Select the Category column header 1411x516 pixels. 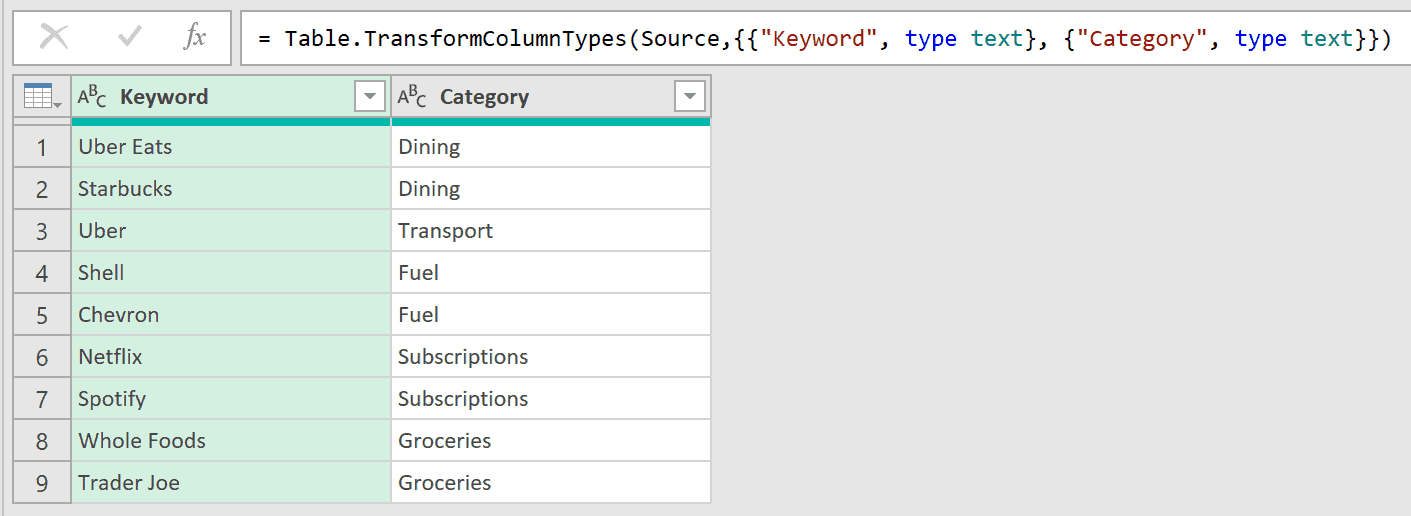[x=551, y=97]
